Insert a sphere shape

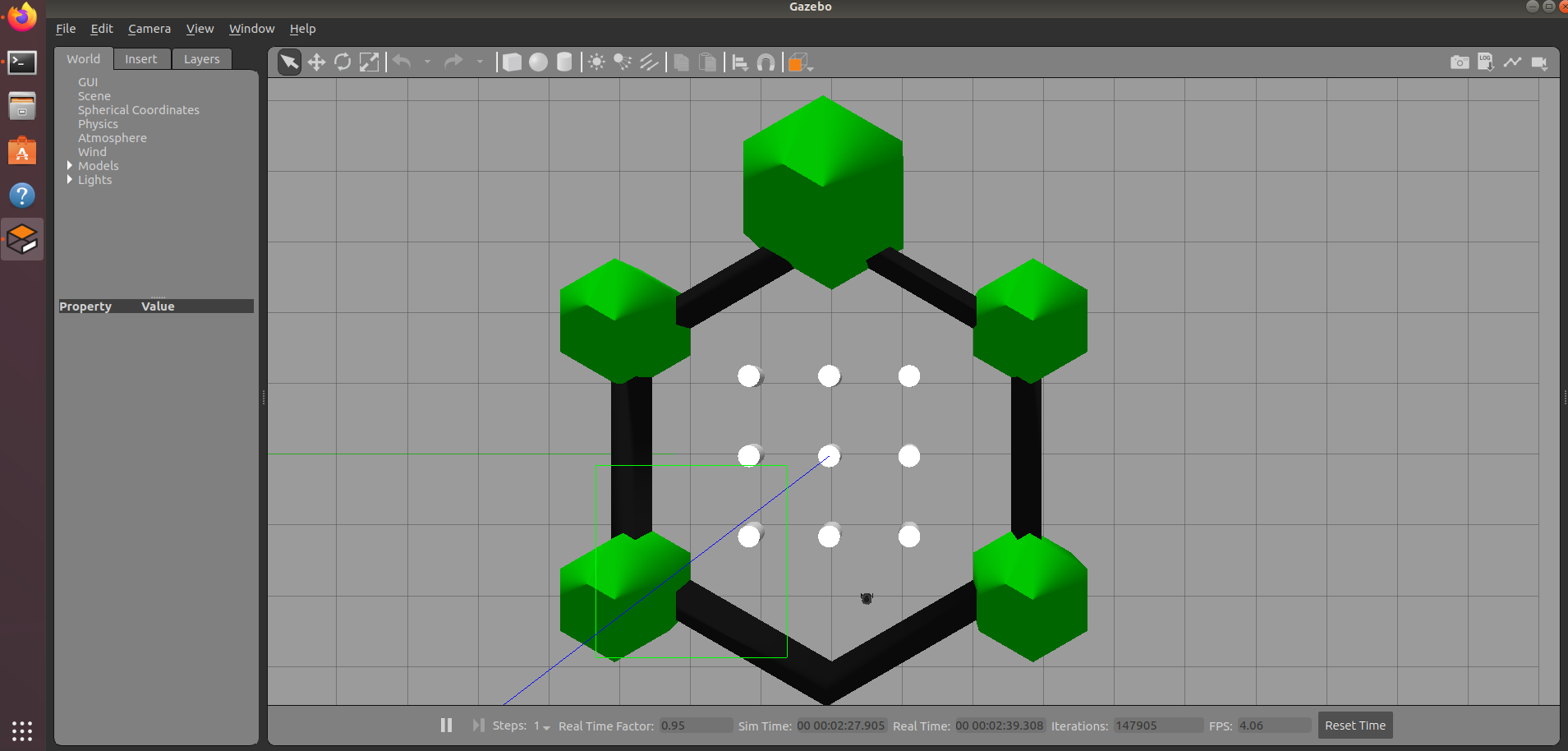click(x=538, y=62)
